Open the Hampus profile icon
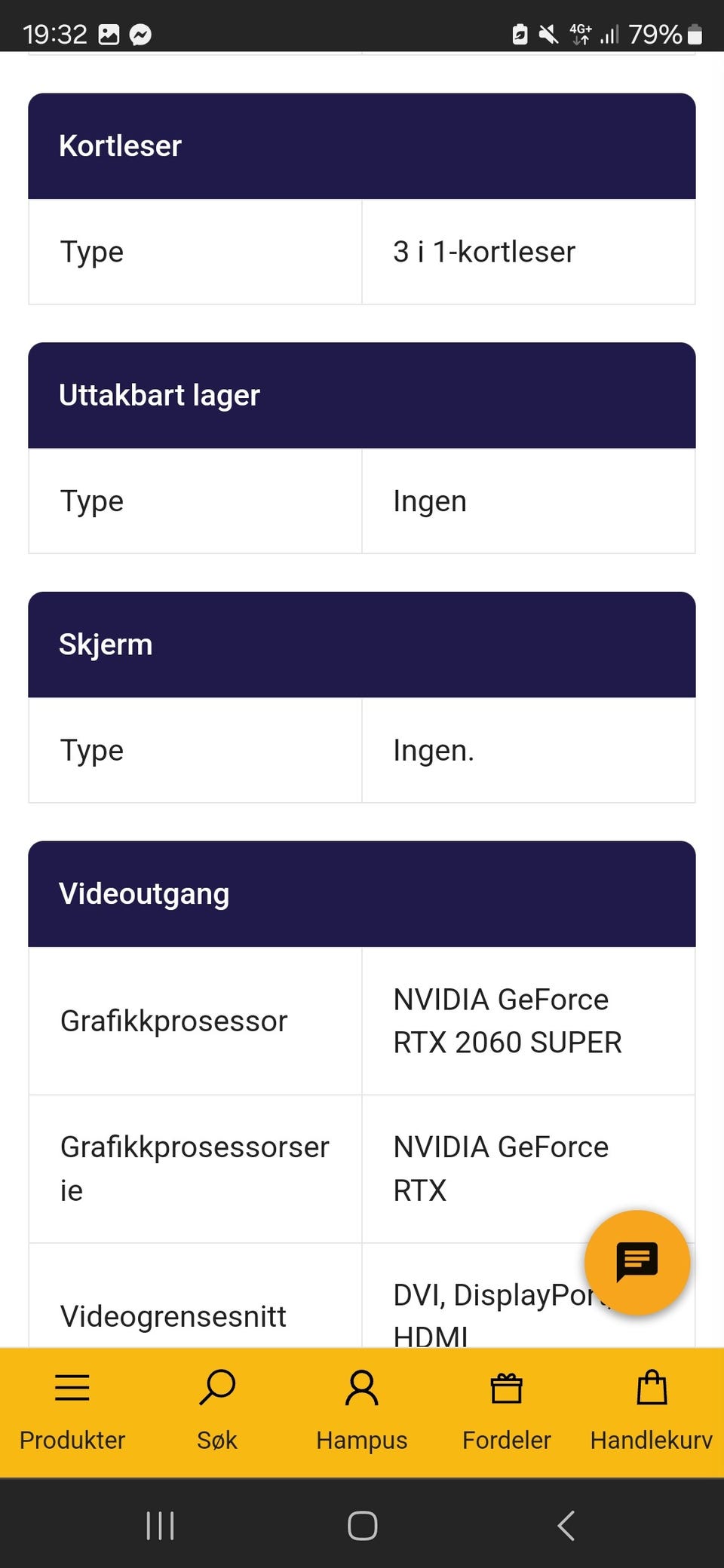724x1568 pixels. [x=362, y=1388]
